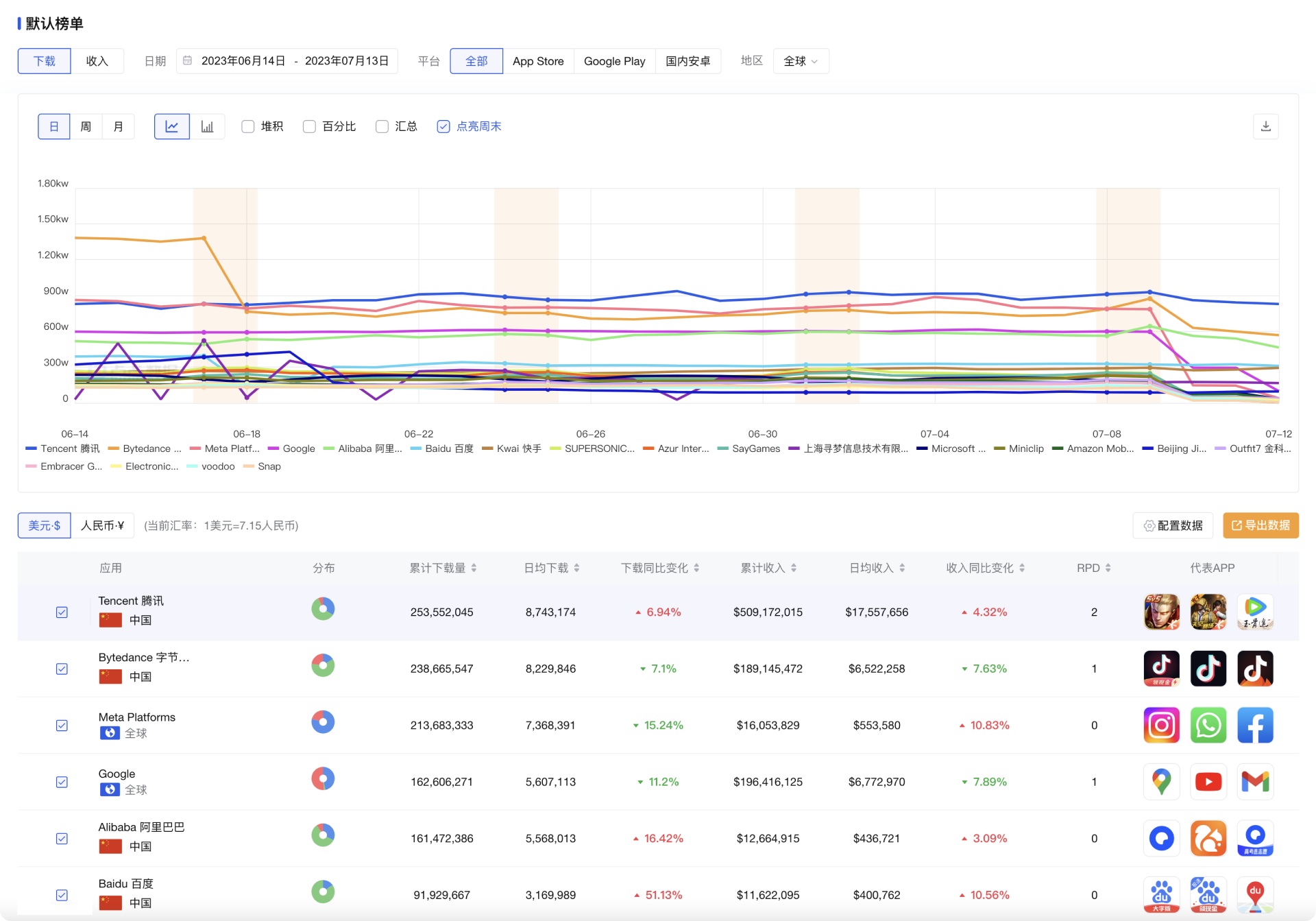Open Tencent's first game app icon

point(1161,612)
